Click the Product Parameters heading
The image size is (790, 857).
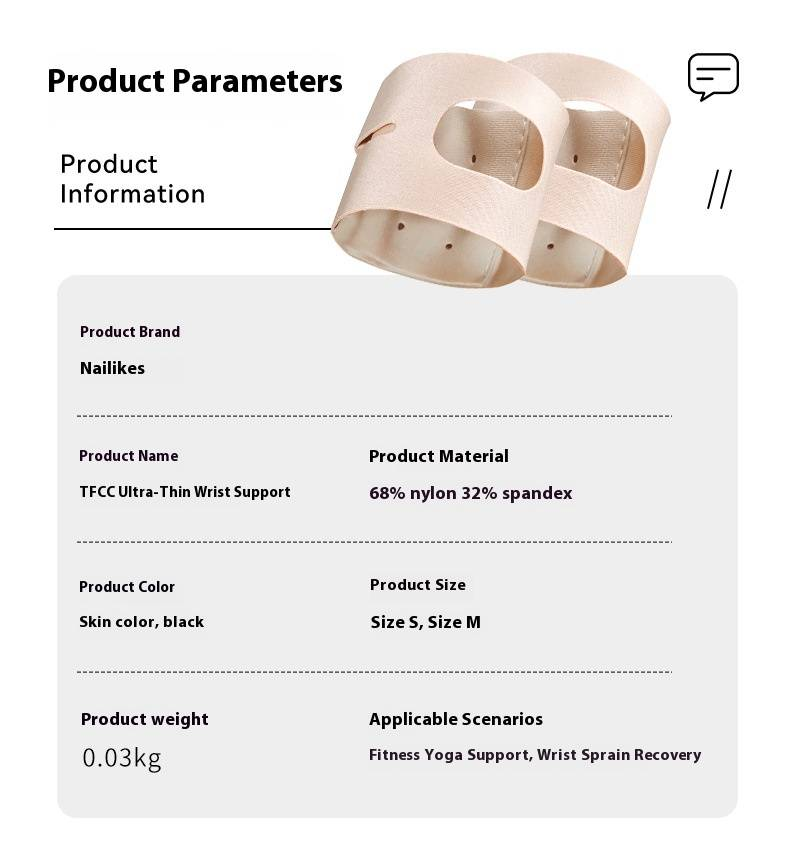[x=195, y=81]
